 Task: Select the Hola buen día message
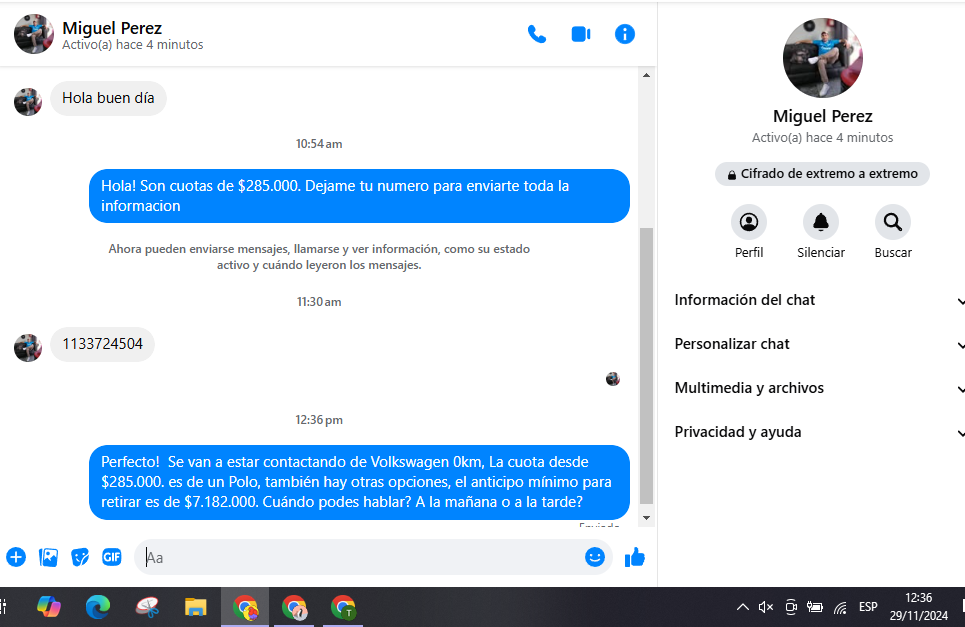(108, 98)
